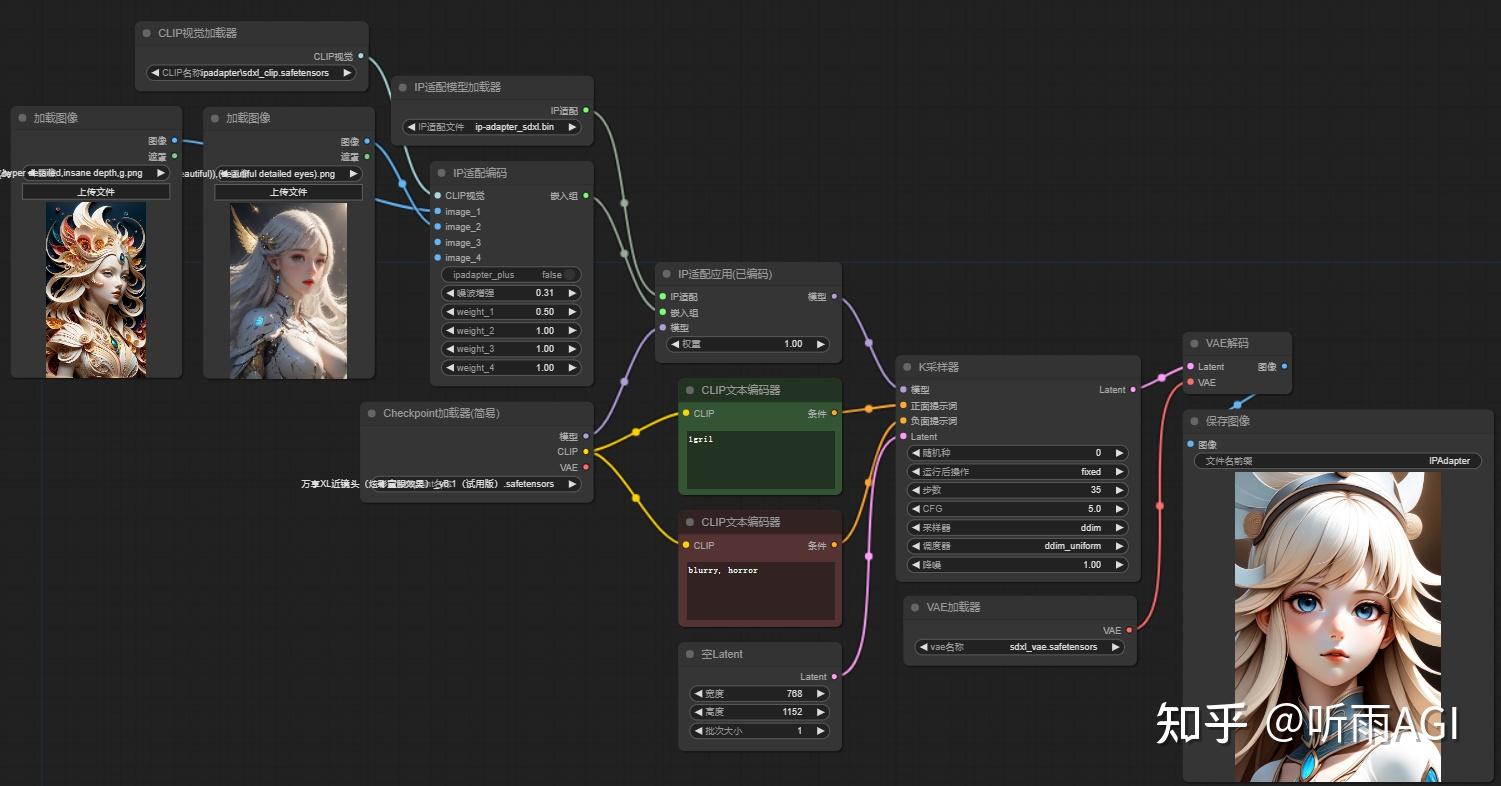Click the VAE output socket of the VAE加载器 node
This screenshot has height=786, width=1501.
[1129, 630]
